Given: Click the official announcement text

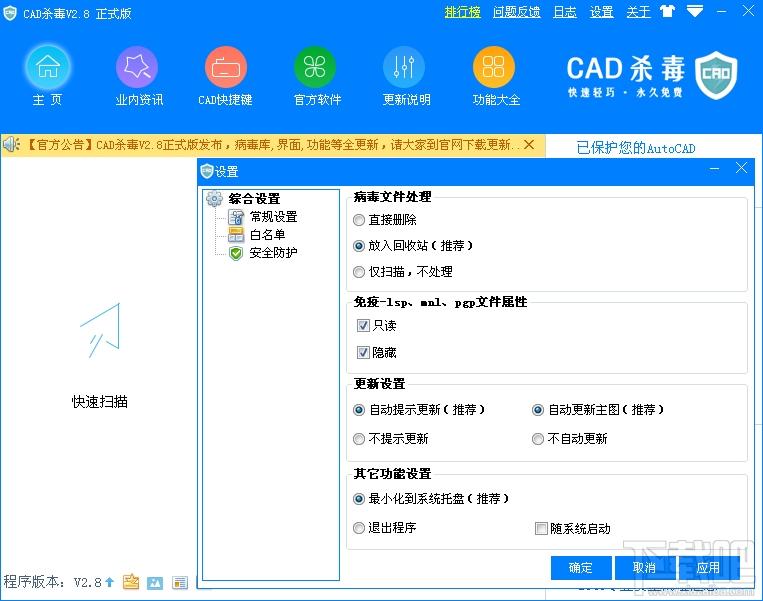Looking at the screenshot, I should click(x=272, y=145).
